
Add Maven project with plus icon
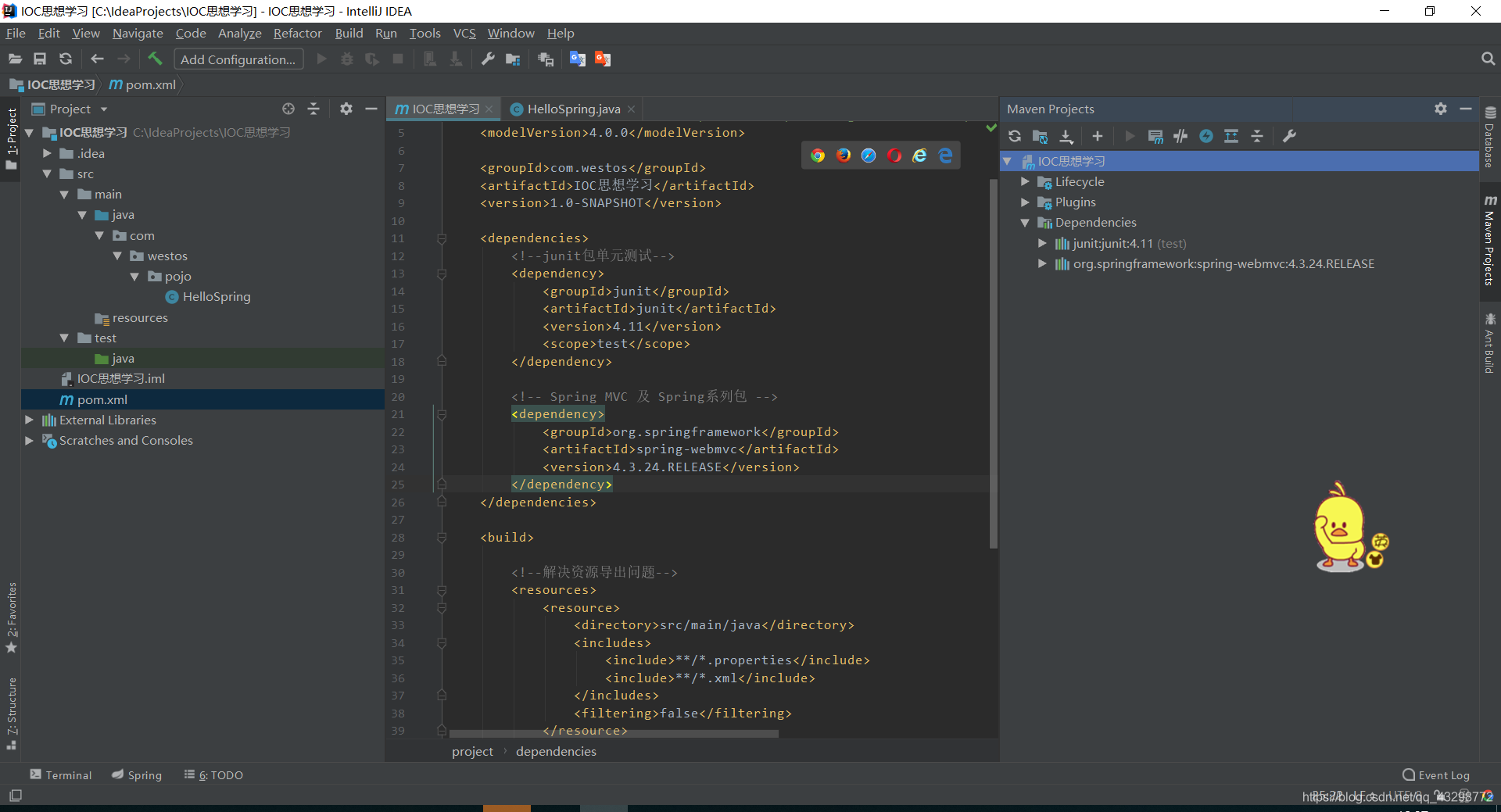pyautogui.click(x=1098, y=136)
